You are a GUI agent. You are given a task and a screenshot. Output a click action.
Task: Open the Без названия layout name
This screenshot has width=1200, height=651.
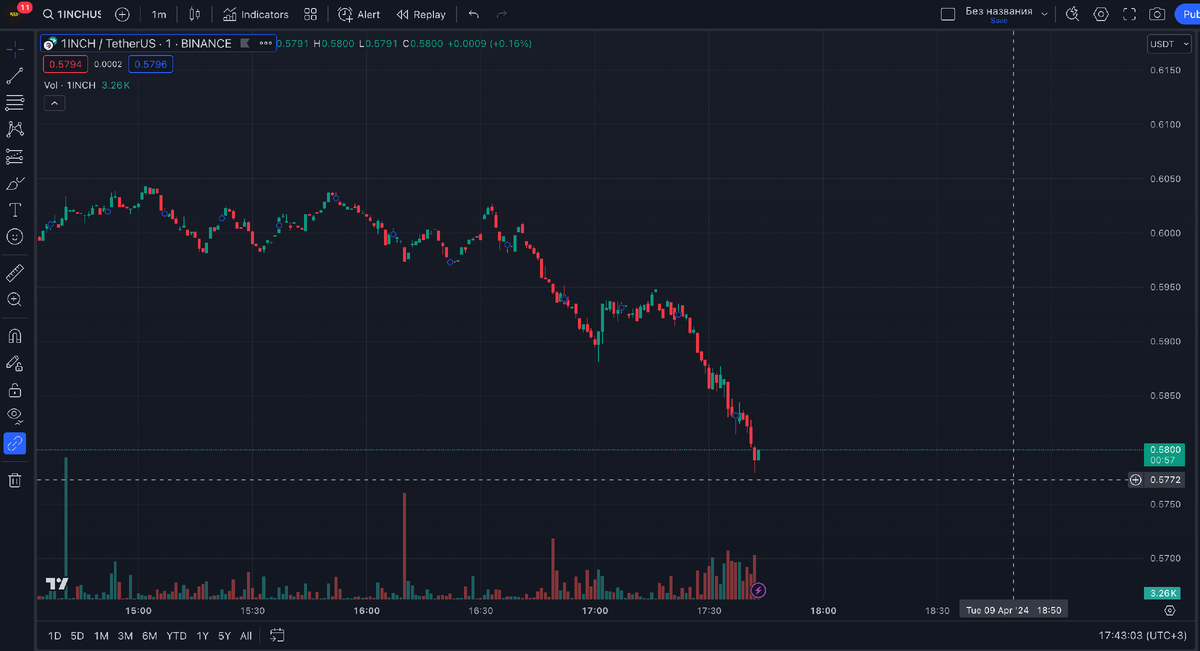pyautogui.click(x=998, y=11)
